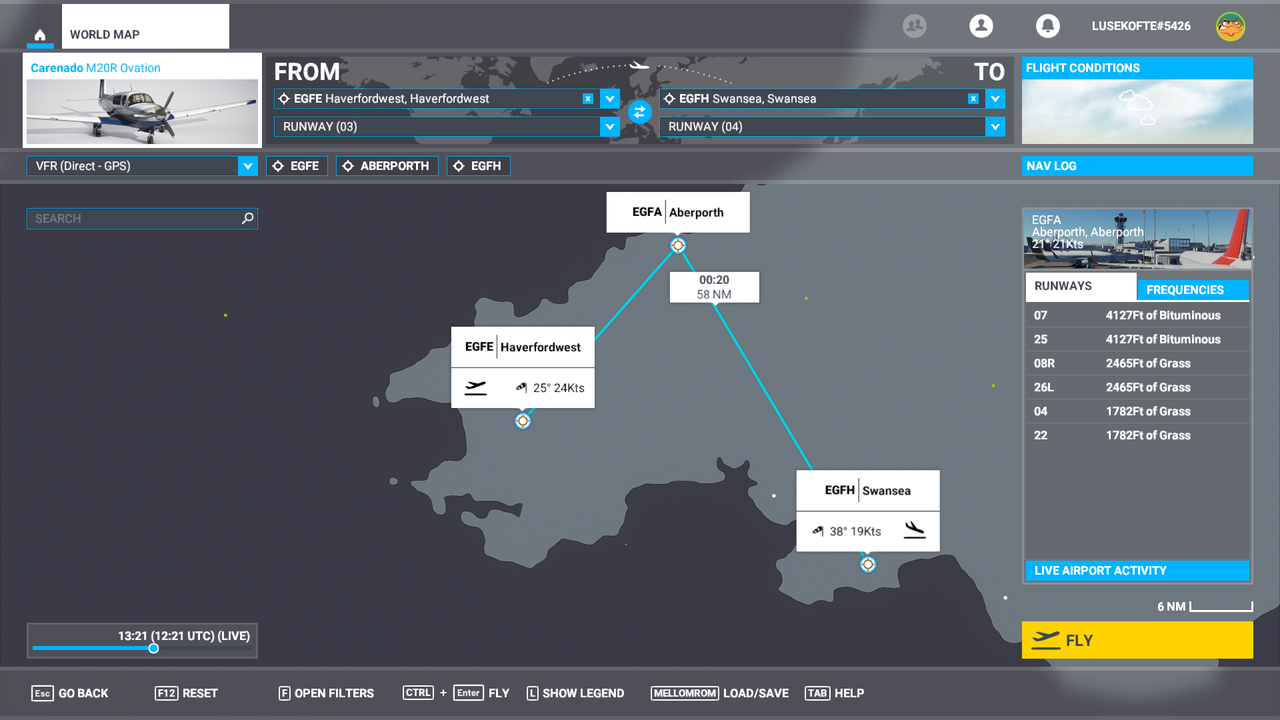Image resolution: width=1280 pixels, height=720 pixels.
Task: Open the Flight Conditions panel
Action: (1137, 101)
